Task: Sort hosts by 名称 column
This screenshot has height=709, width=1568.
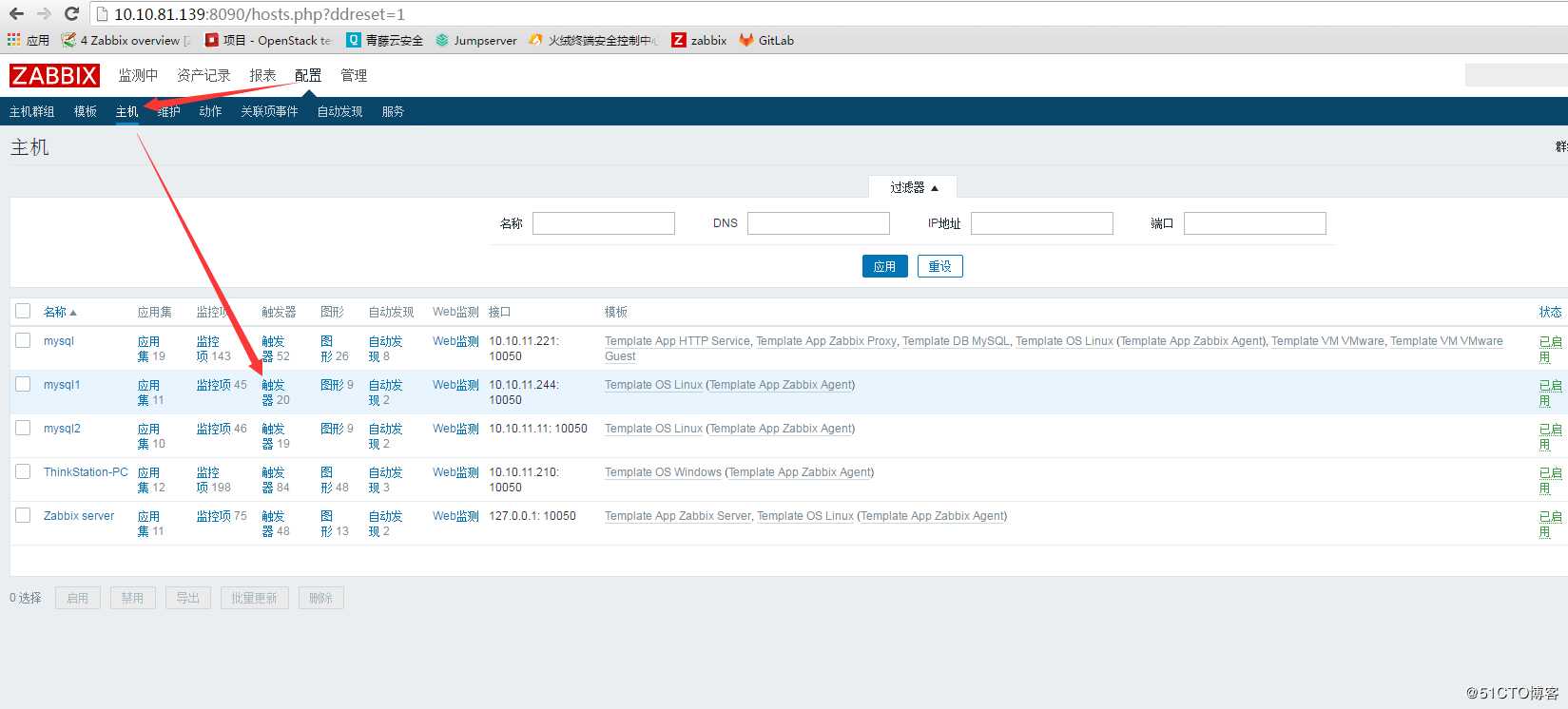Action: click(x=60, y=312)
